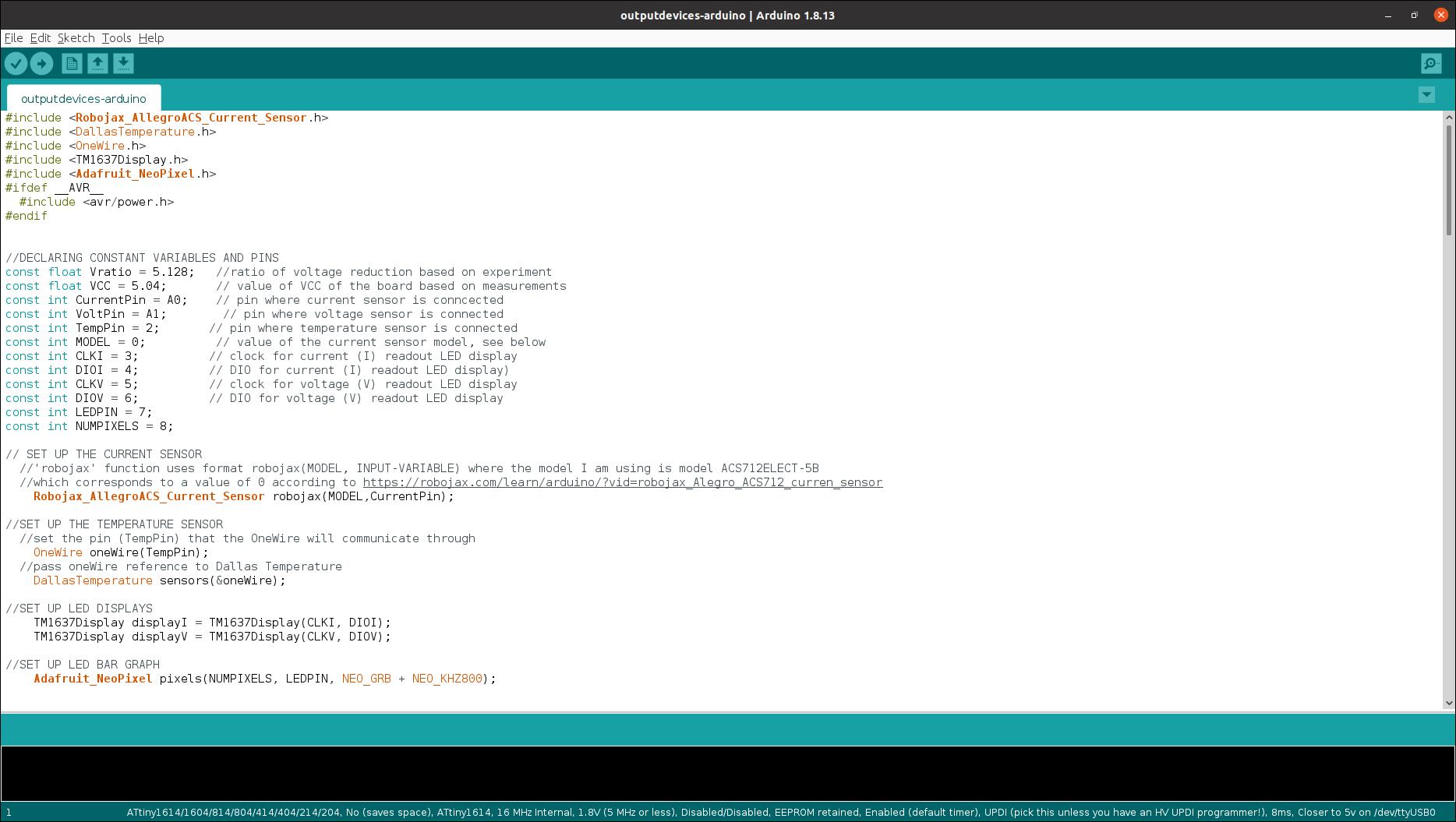Viewport: 1456px width, 822px height.
Task: Click the editor vertical scrollbar thumb
Action: click(x=1449, y=179)
